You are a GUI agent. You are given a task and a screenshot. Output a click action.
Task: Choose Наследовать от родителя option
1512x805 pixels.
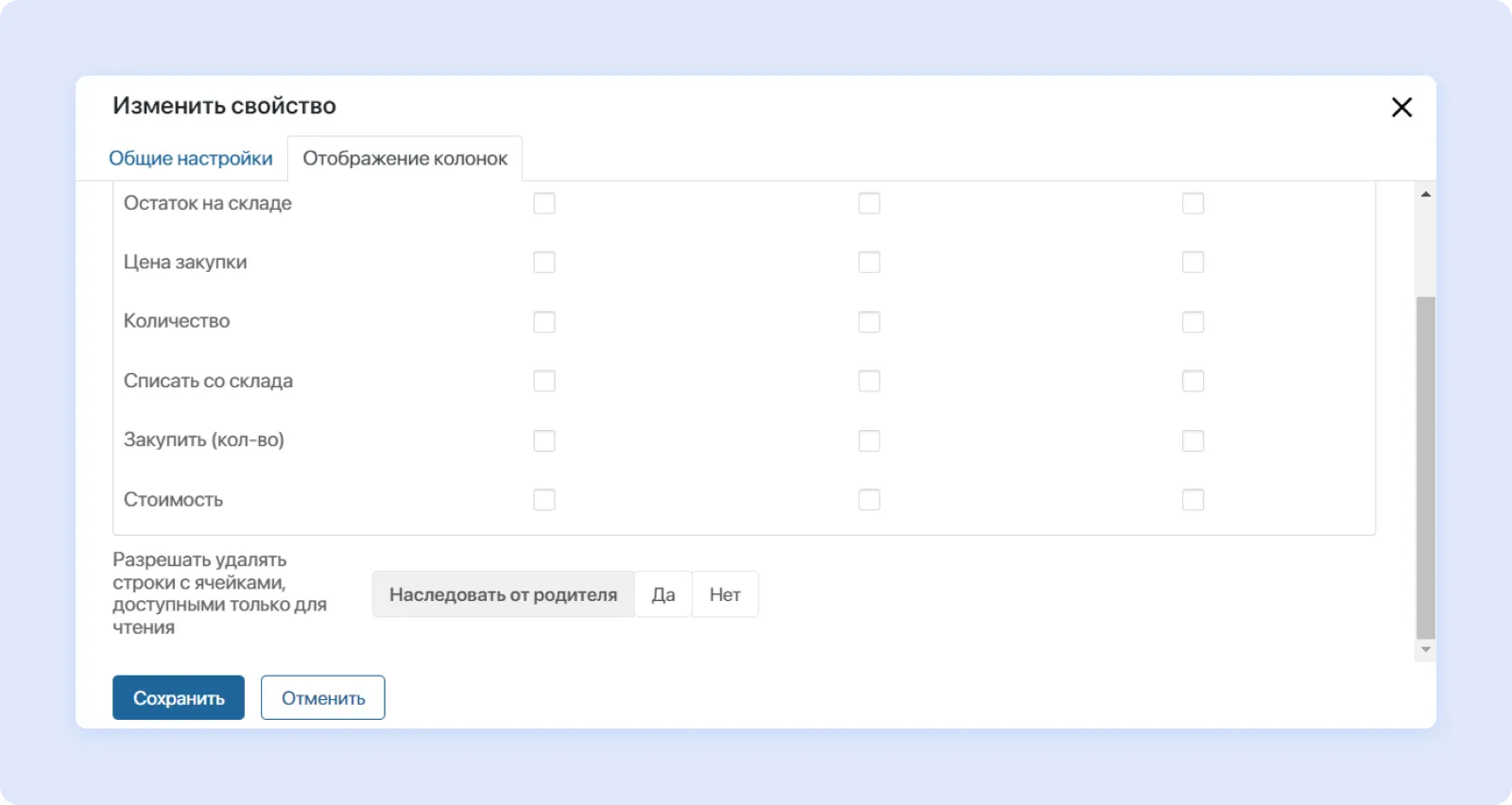[503, 594]
